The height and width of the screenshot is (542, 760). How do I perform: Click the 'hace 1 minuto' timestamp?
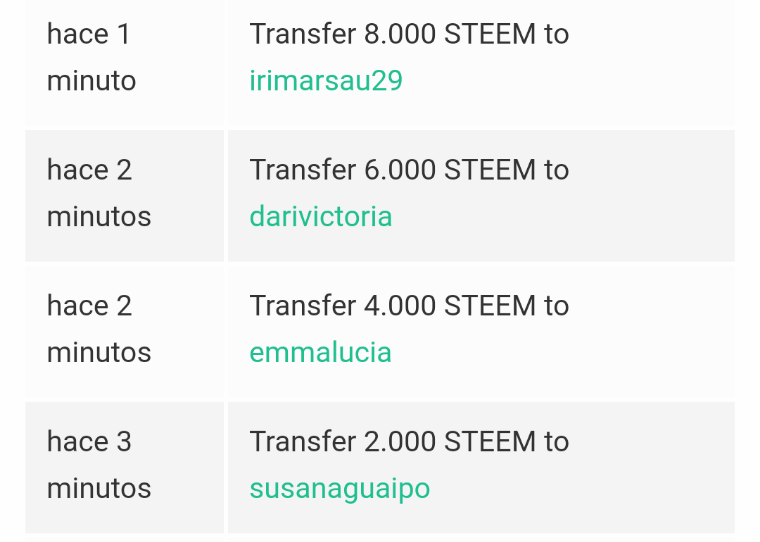coord(91,57)
